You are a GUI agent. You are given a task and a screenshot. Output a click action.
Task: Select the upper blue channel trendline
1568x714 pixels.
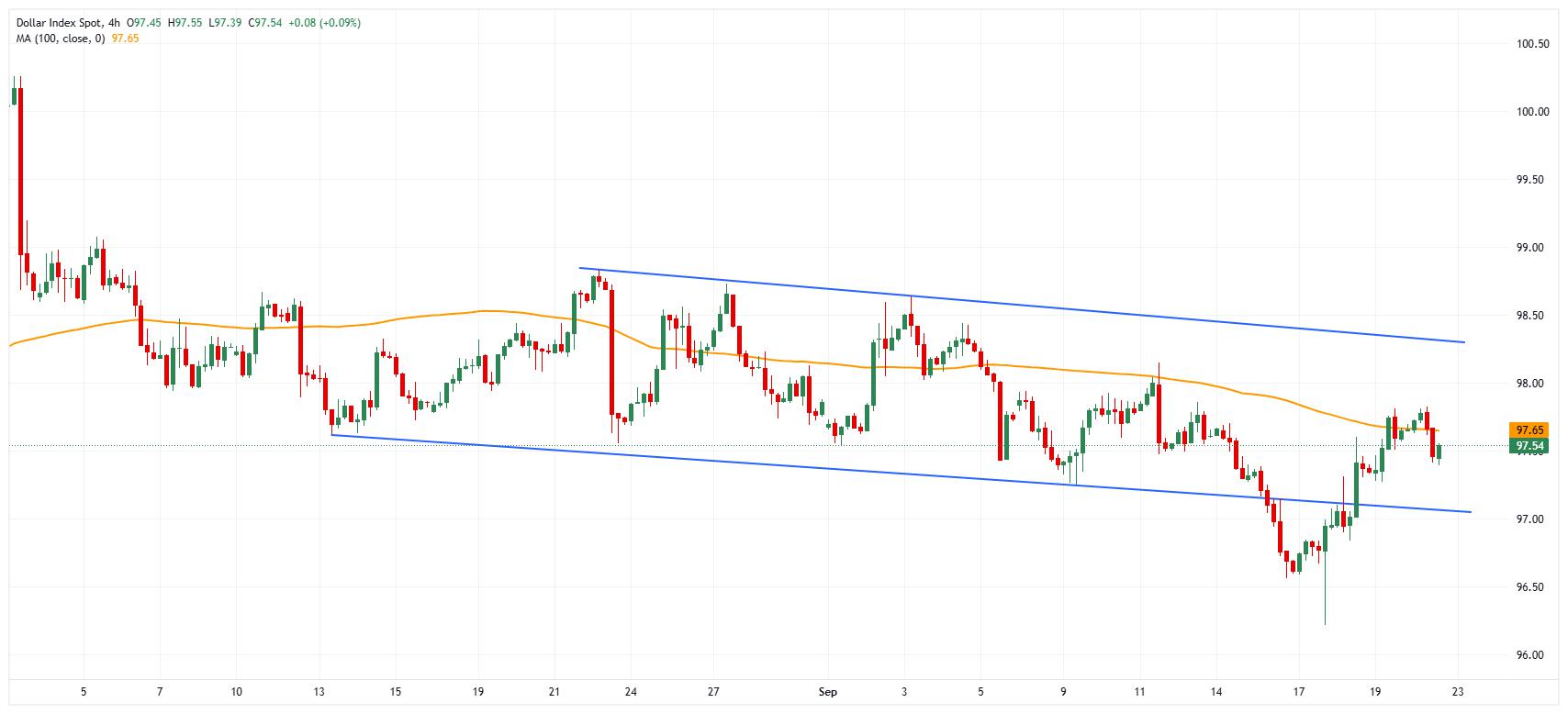coord(1022,307)
